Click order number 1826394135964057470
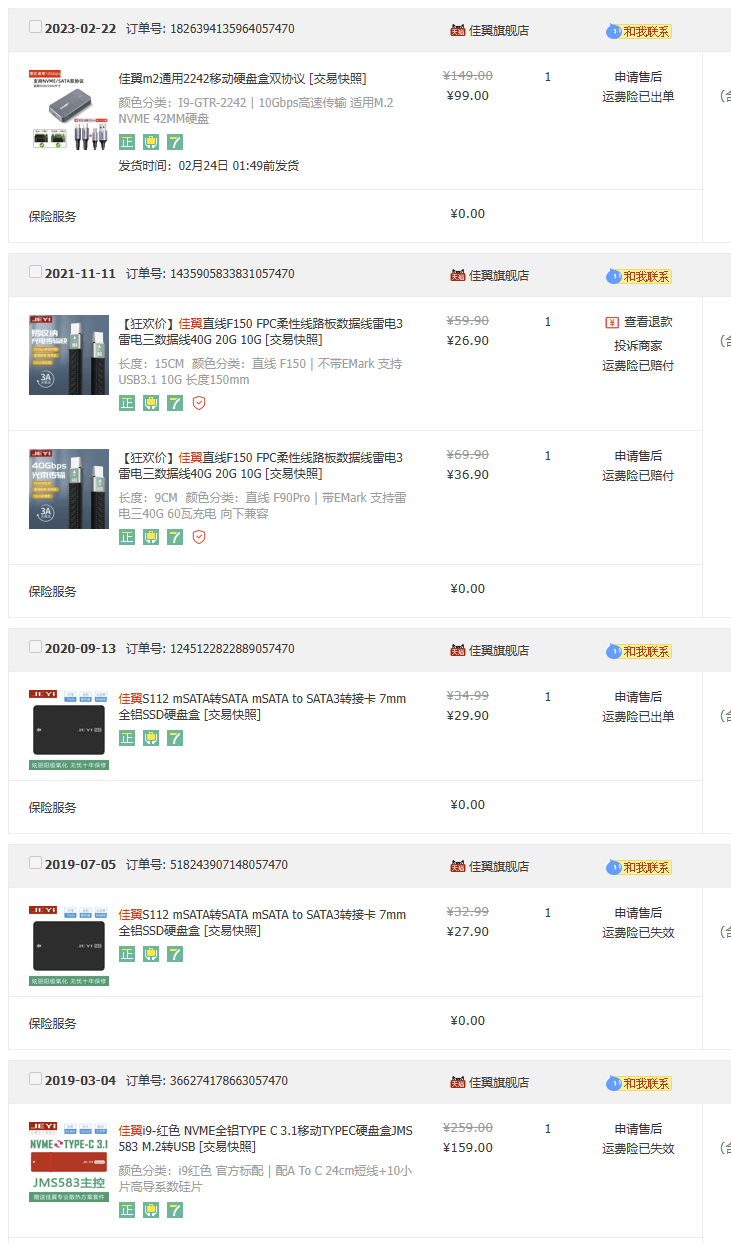Screen dimensions: 731x1243 pos(230,29)
